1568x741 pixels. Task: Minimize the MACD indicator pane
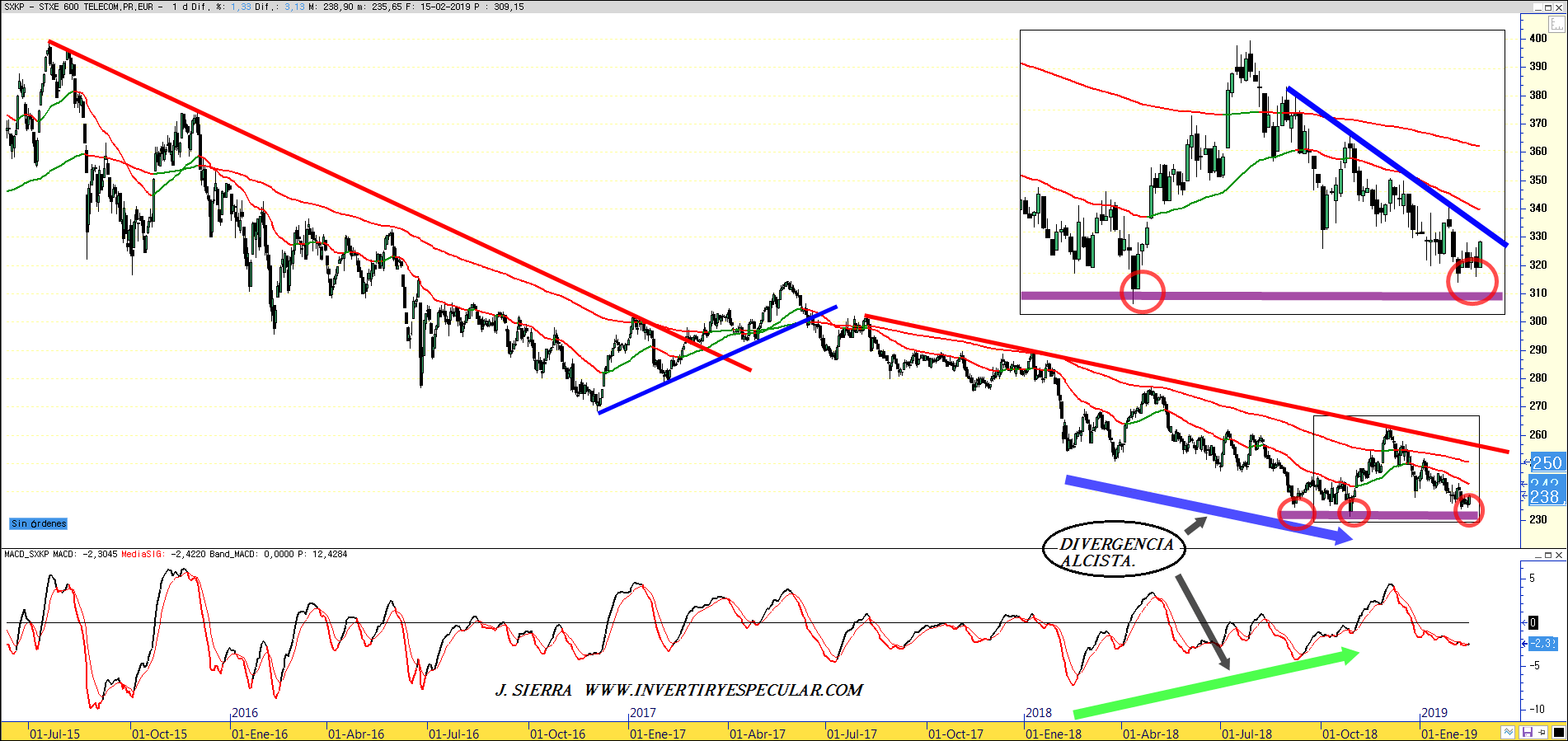1538,555
